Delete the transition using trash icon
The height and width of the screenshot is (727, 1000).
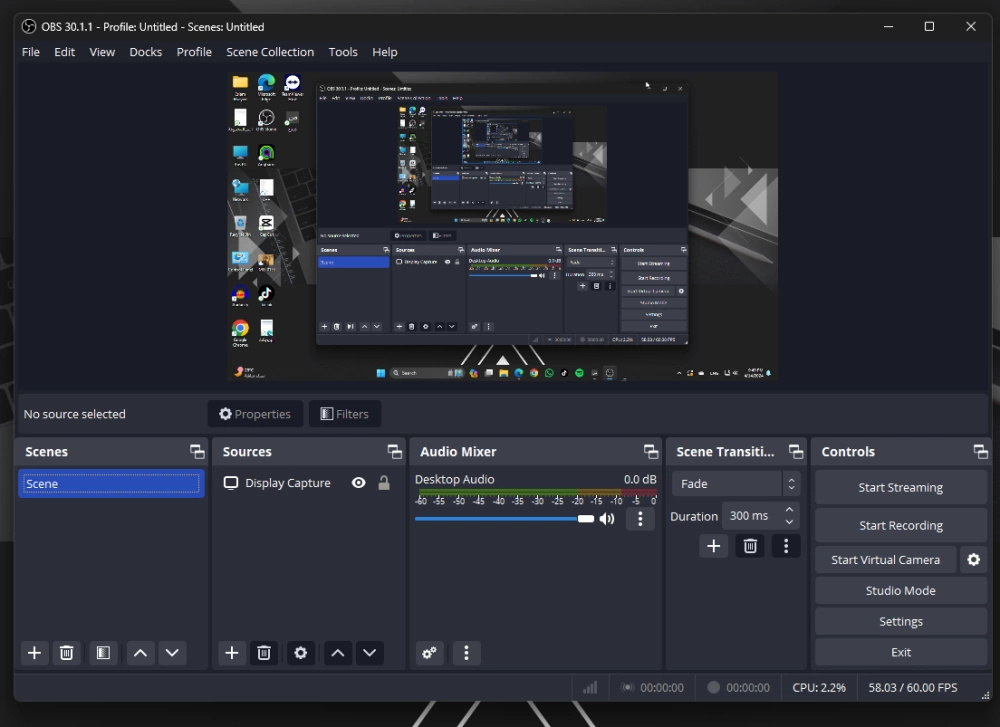[x=749, y=546]
